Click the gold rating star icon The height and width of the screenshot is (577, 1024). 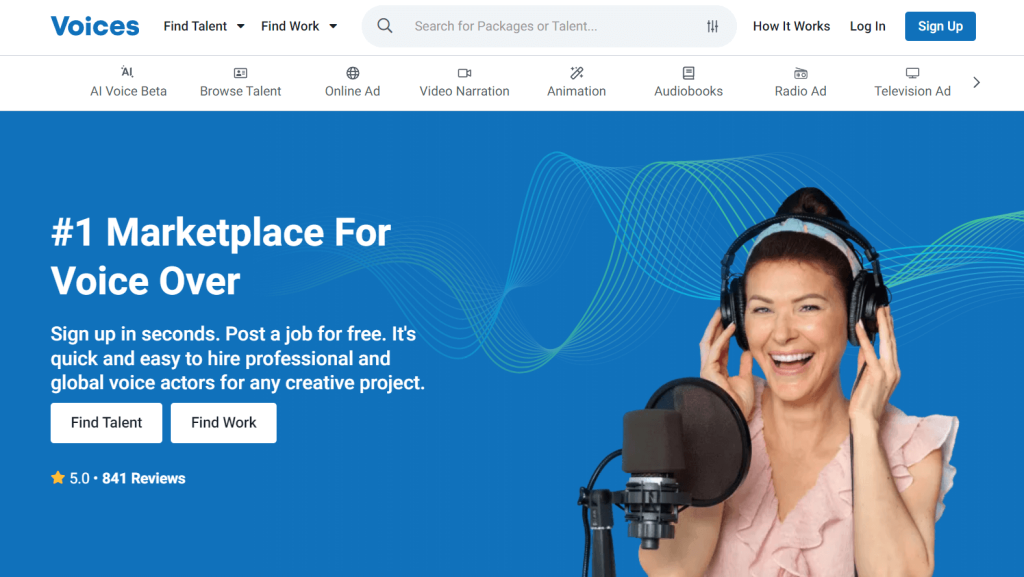[57, 478]
